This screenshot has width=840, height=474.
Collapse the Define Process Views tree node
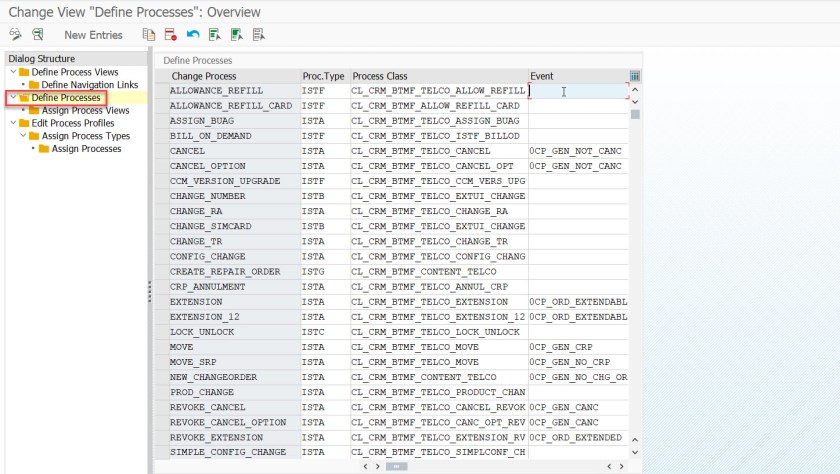coord(12,72)
